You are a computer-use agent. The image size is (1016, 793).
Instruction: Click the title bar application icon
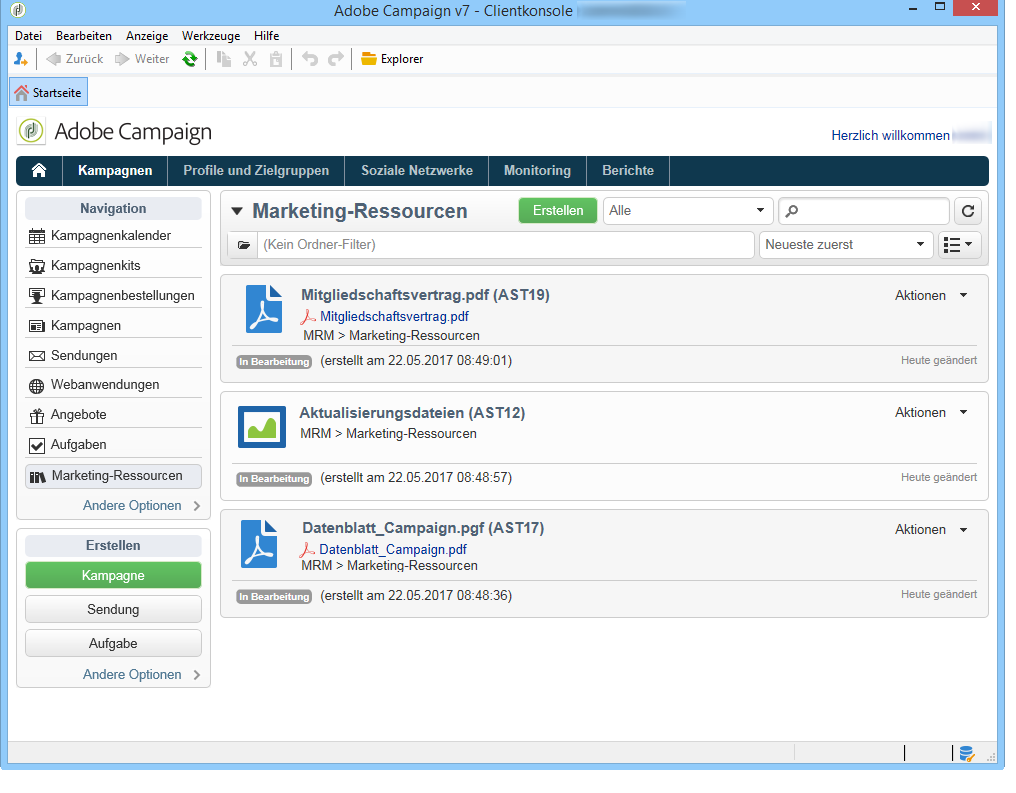tap(18, 10)
